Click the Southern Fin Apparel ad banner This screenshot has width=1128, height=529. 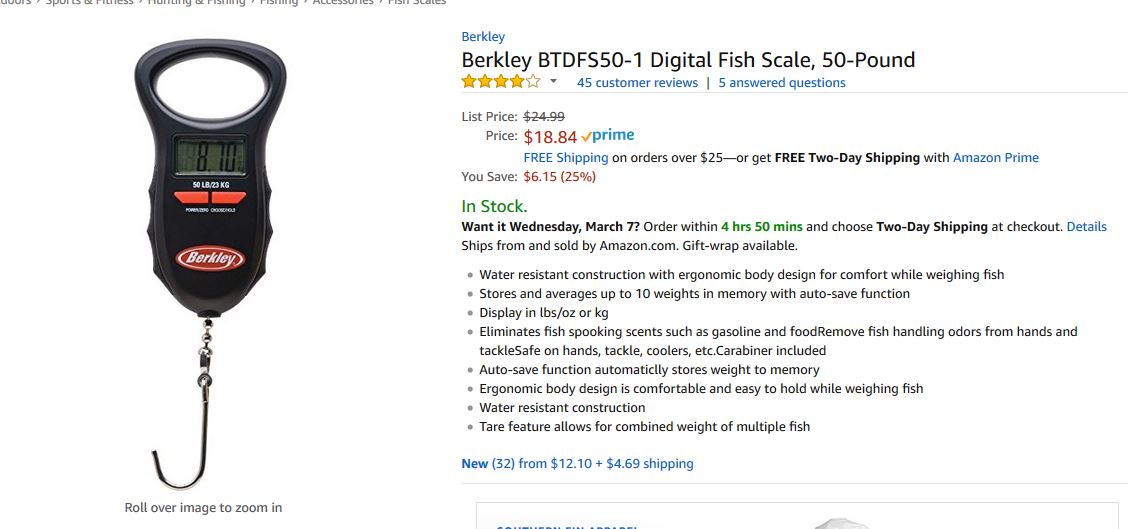click(x=799, y=516)
